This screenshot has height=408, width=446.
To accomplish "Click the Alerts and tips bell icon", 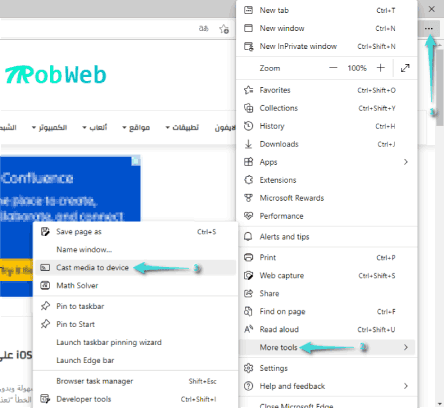I will pyautogui.click(x=248, y=237).
